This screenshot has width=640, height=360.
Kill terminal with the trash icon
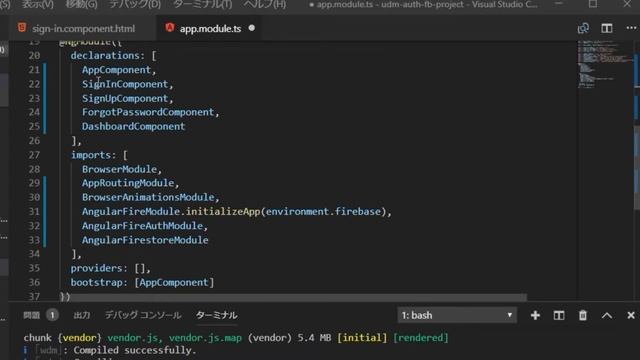[583, 315]
